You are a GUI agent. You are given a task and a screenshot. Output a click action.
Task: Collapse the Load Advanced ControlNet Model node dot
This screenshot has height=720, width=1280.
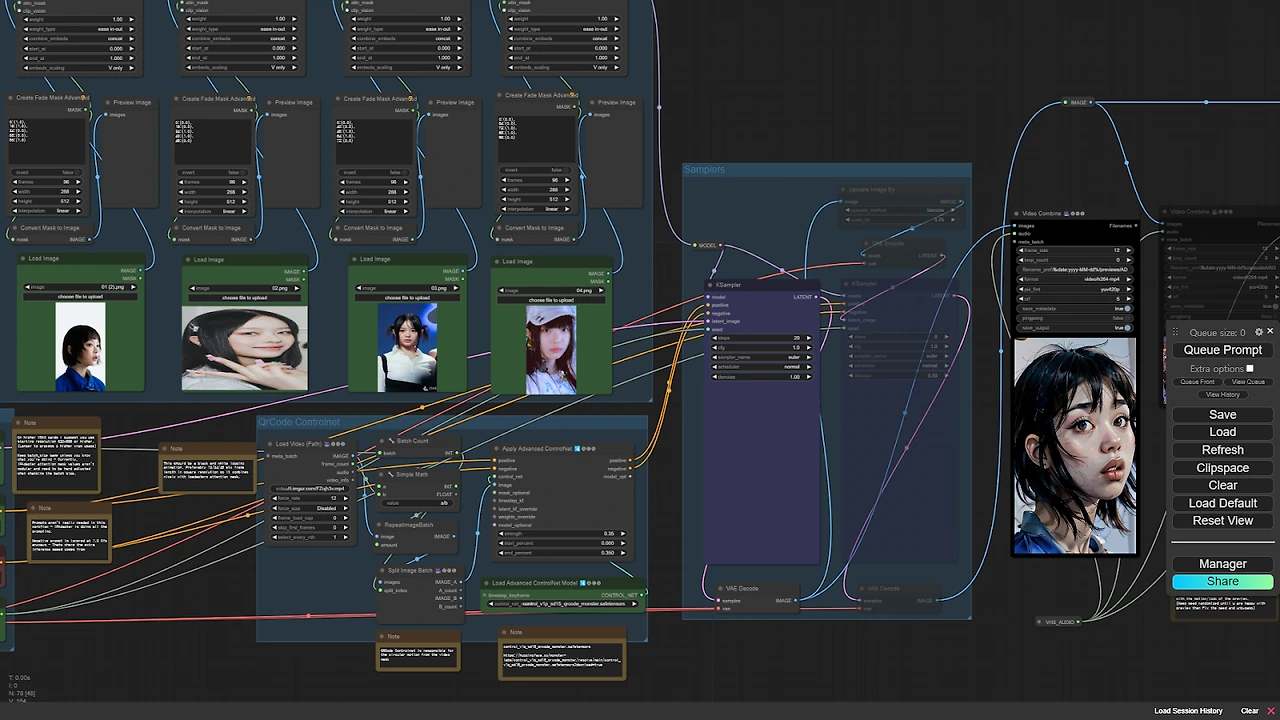tap(485, 583)
